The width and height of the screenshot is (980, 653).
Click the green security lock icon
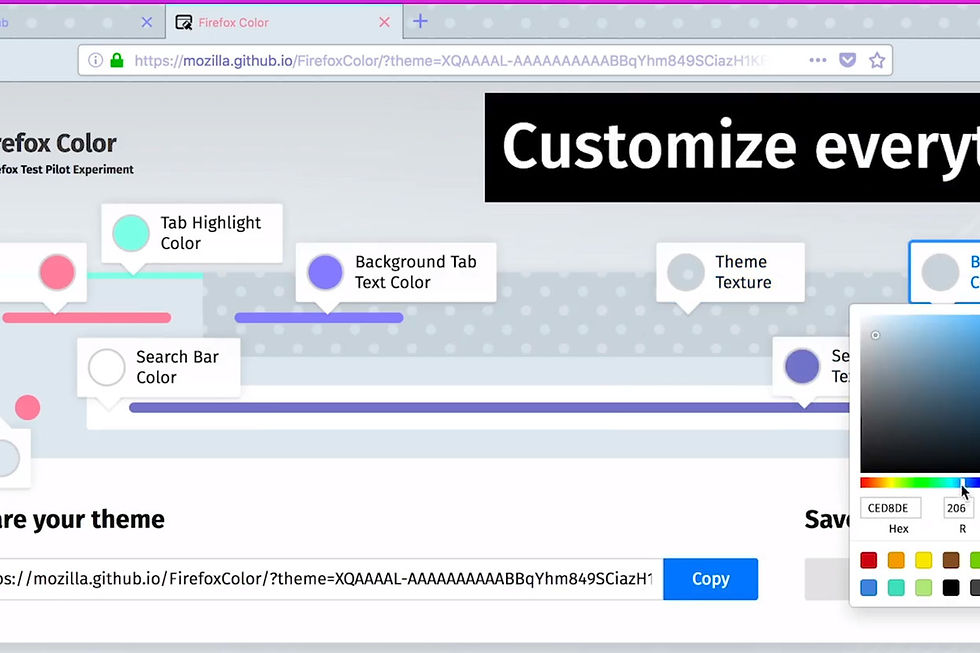(x=119, y=59)
